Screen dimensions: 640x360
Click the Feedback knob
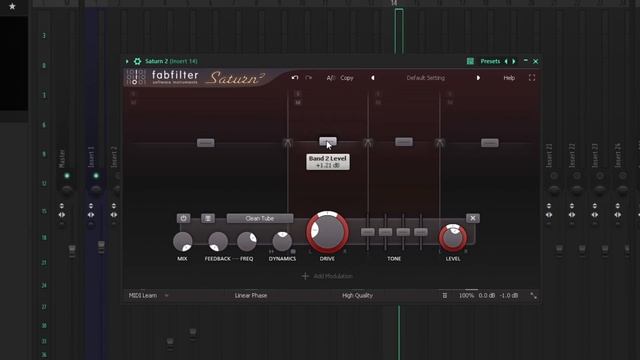click(218, 242)
